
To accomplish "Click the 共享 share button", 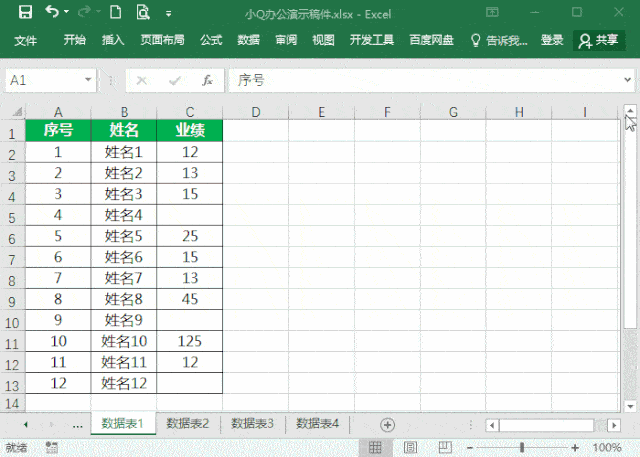I will tap(599, 40).
